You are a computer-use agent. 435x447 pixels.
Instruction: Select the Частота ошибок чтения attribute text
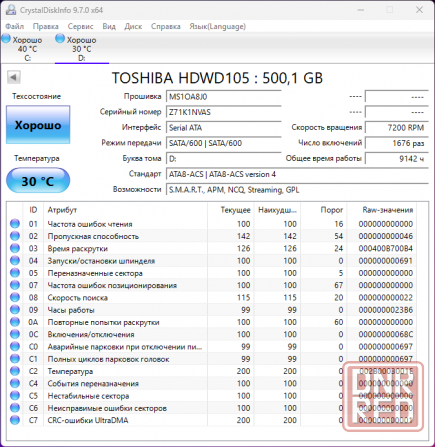[90, 224]
